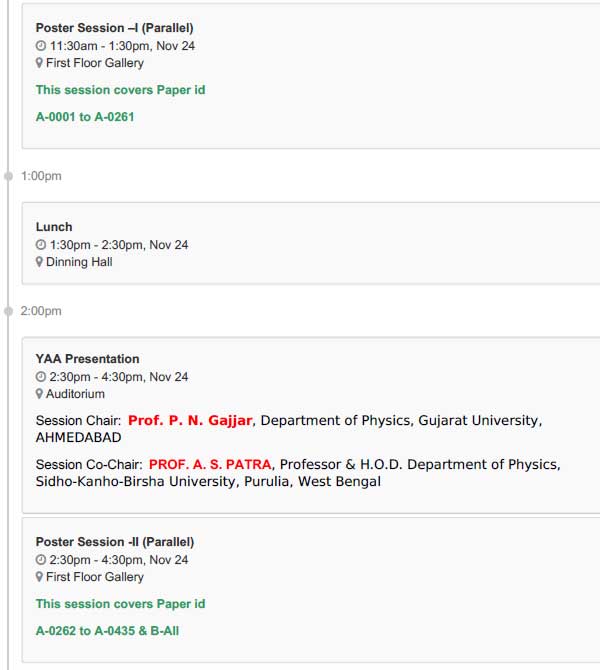Click the location pin beside Auditorium
Image resolution: width=600 pixels, height=670 pixels.
[39, 394]
